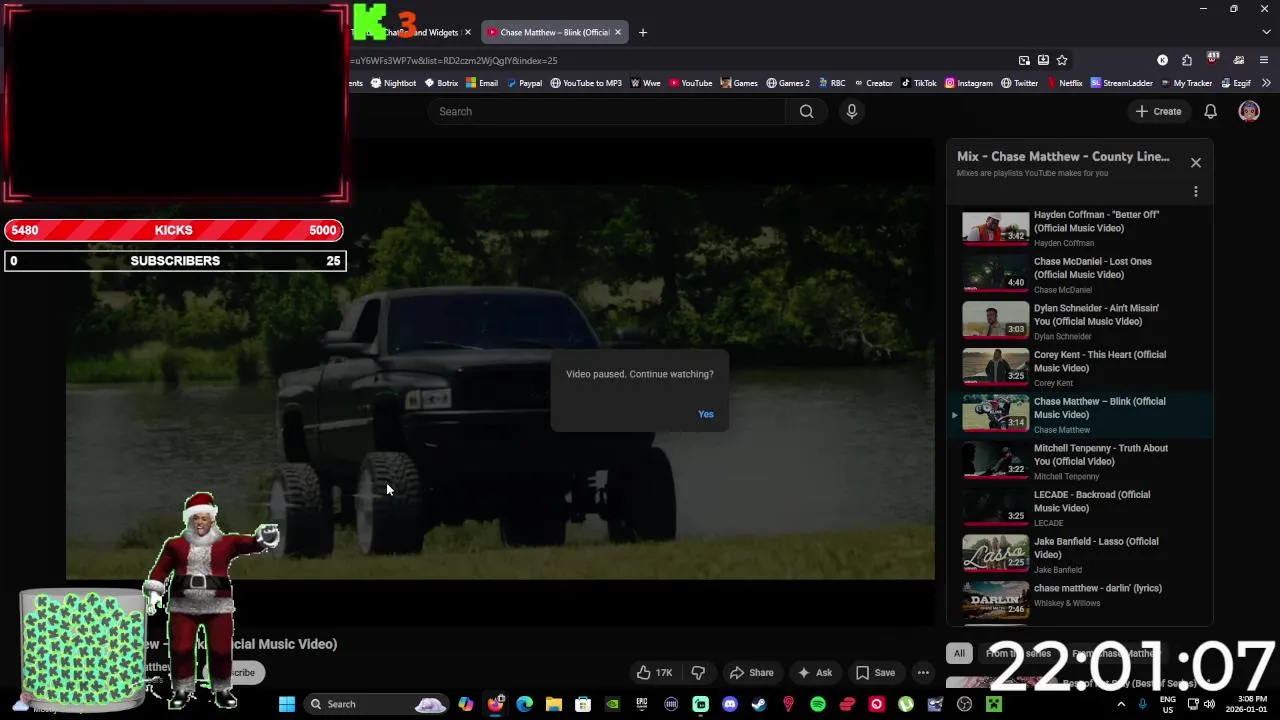Open the YouTube to MP3 bookmark

coord(586,83)
